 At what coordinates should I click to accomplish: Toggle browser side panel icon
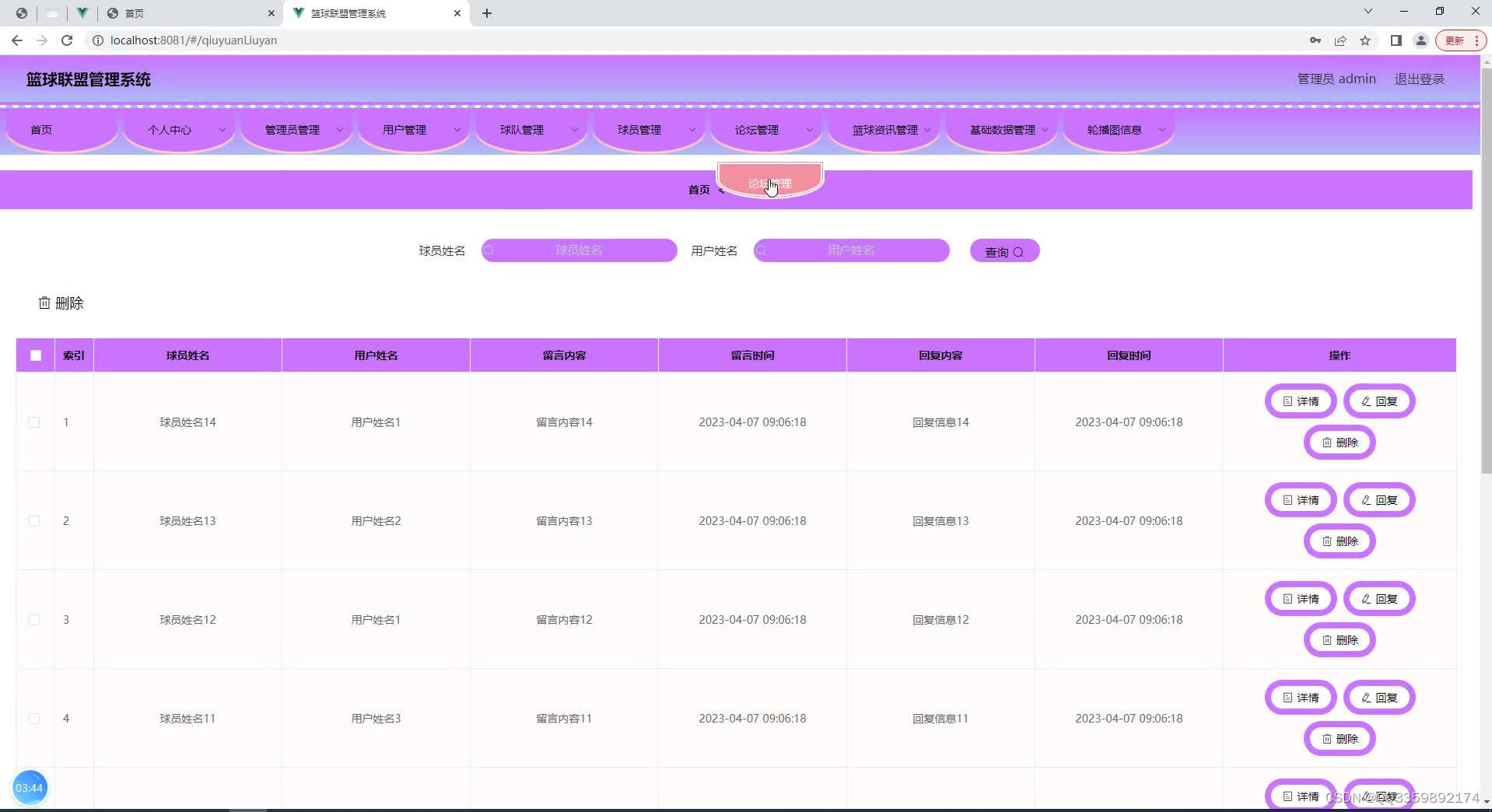tap(1396, 40)
